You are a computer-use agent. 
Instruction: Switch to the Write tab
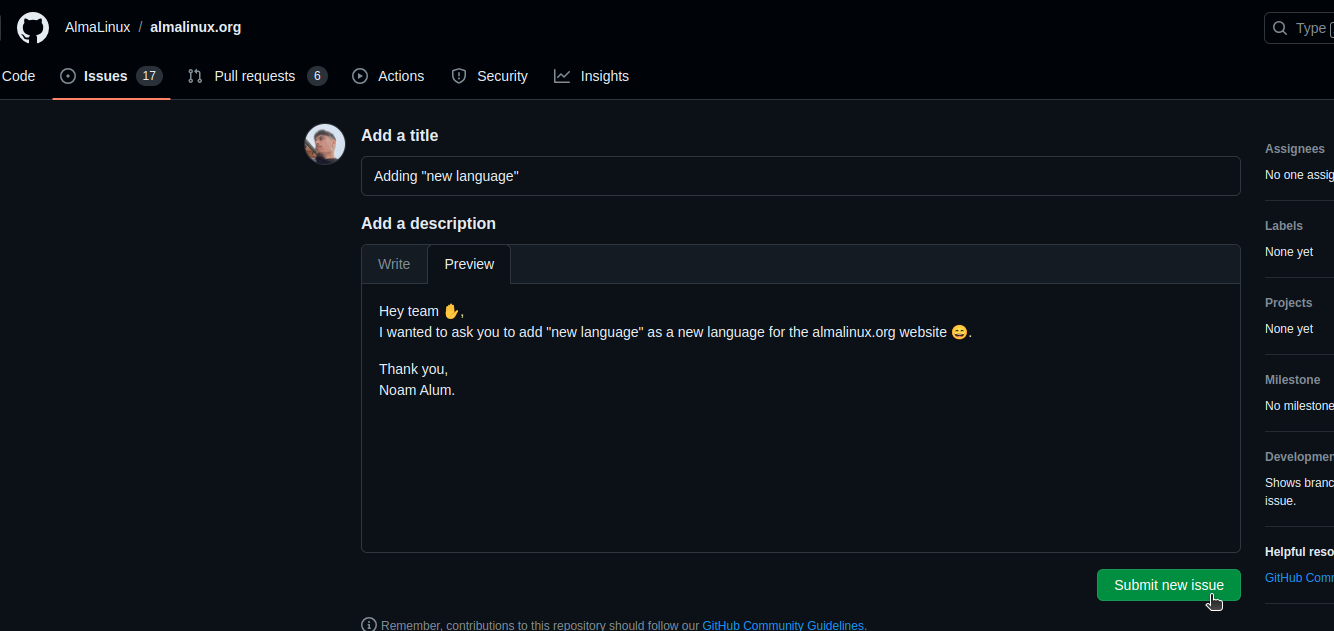[x=394, y=264]
